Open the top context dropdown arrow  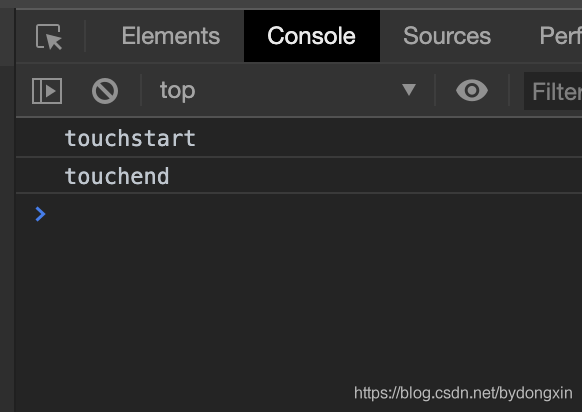[409, 89]
